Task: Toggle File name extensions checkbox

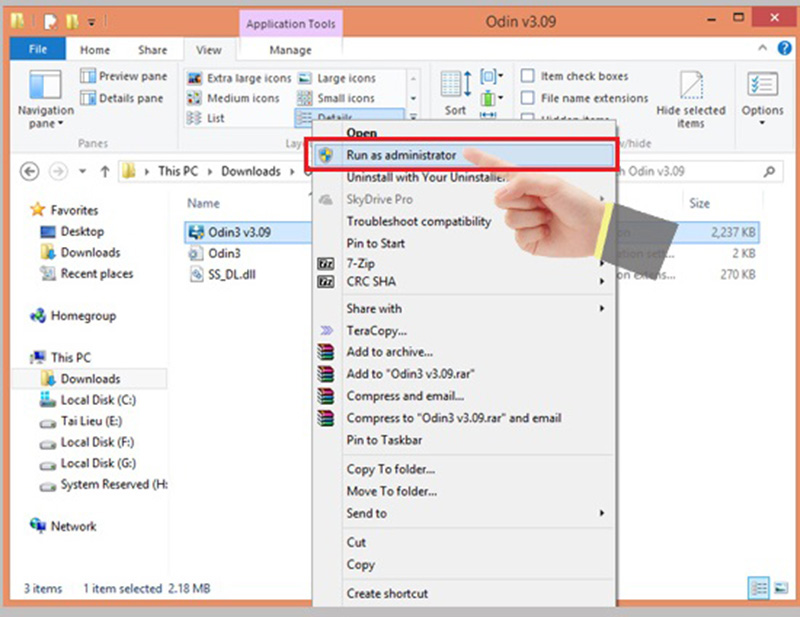Action: click(x=527, y=98)
